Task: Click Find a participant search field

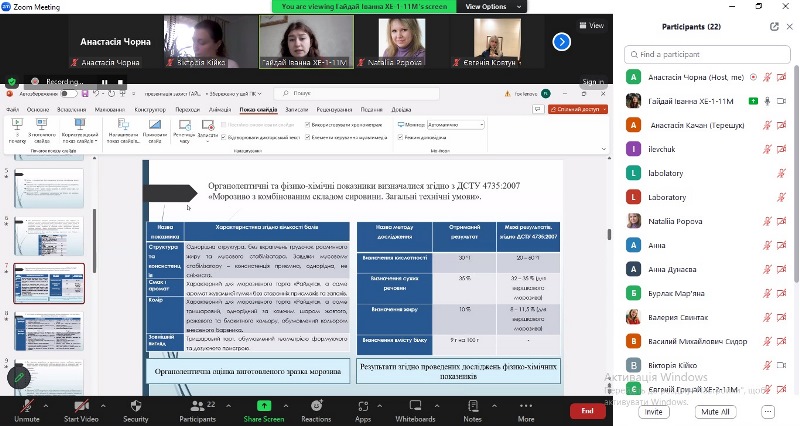Action: pos(707,54)
